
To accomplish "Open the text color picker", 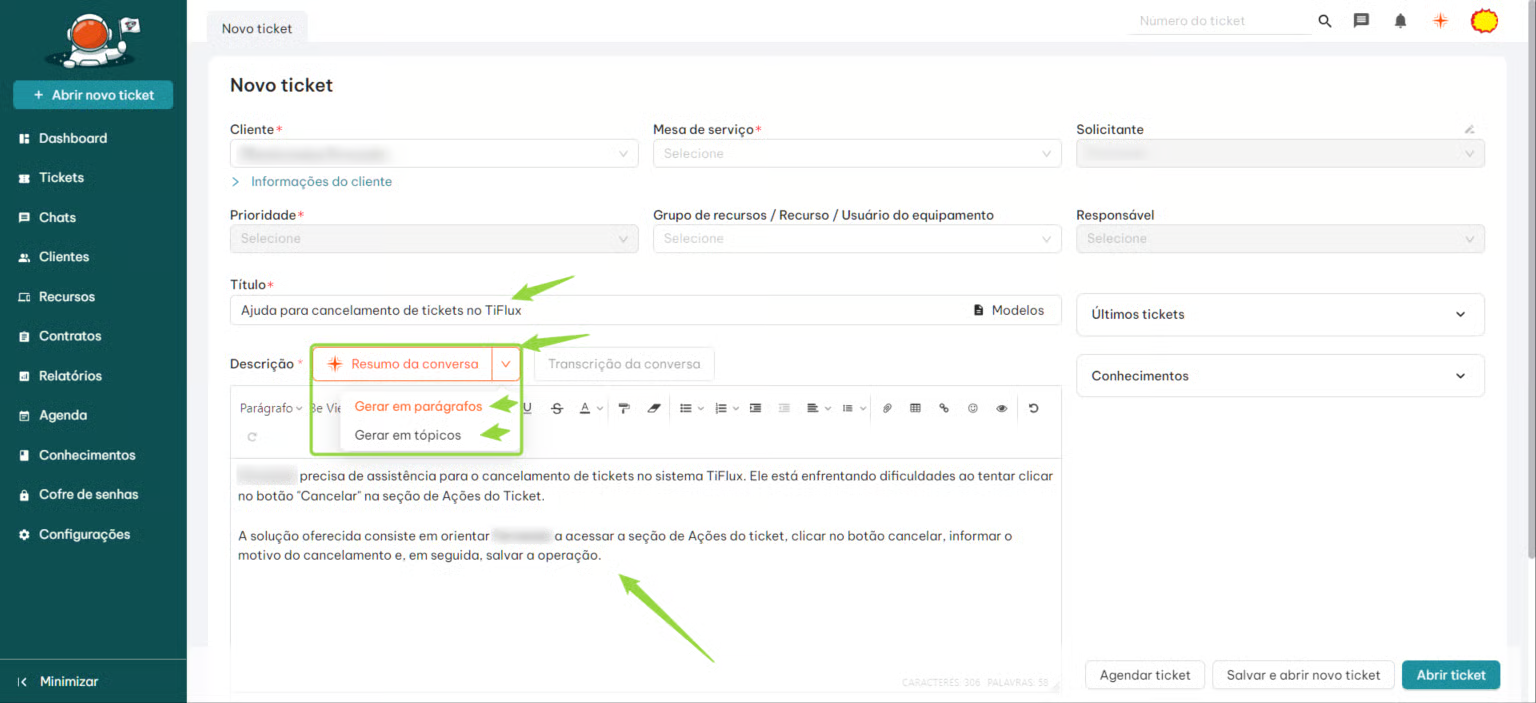I will [591, 408].
